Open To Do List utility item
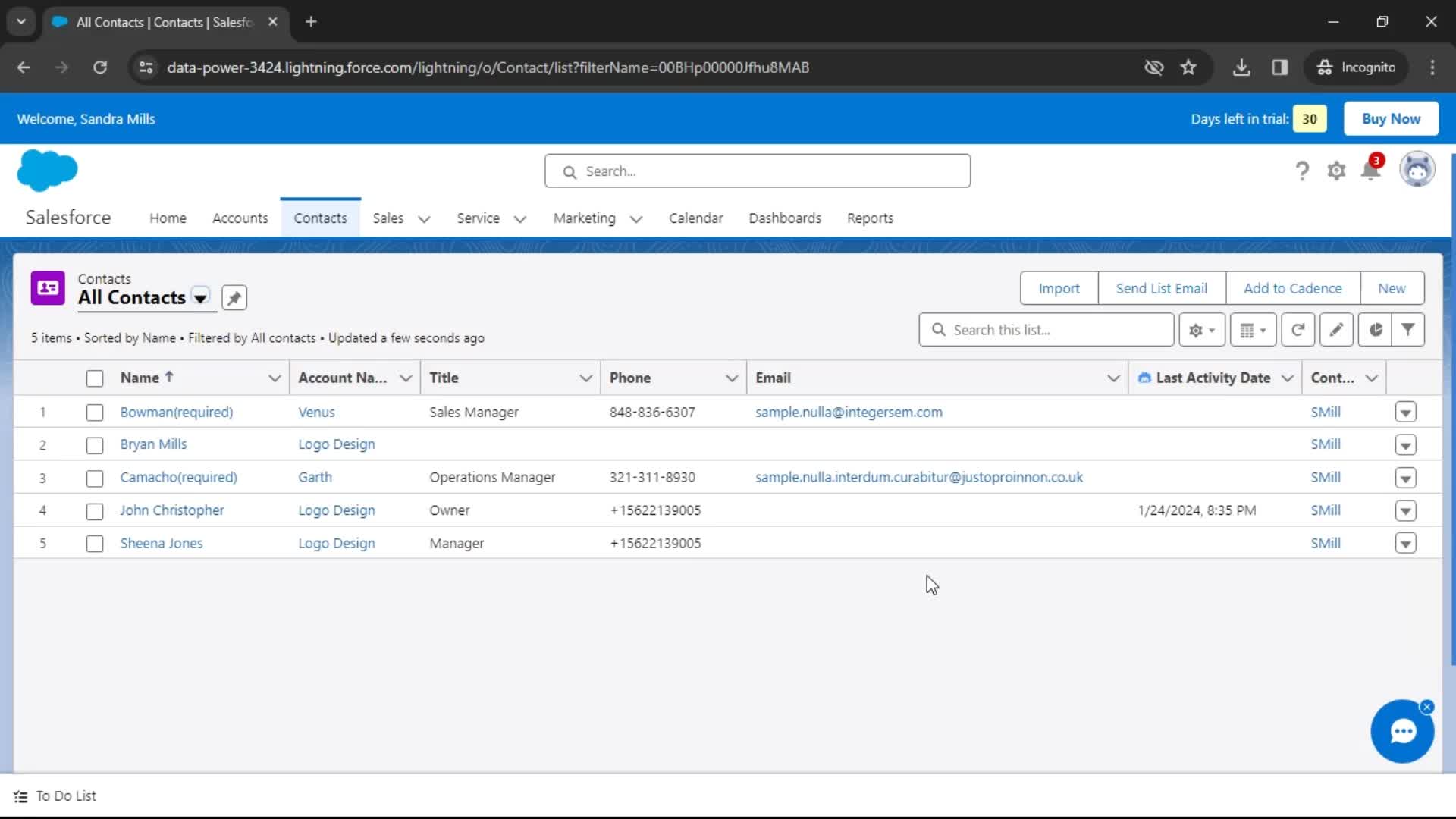The width and height of the screenshot is (1456, 819). coord(55,796)
